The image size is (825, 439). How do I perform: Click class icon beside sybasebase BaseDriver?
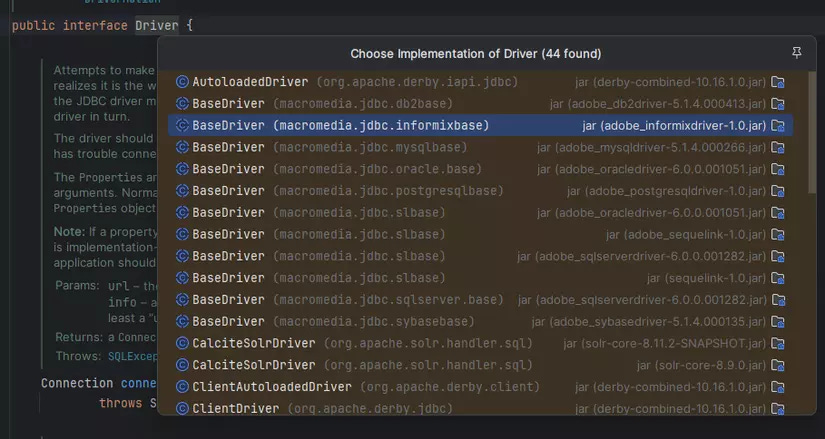click(182, 321)
